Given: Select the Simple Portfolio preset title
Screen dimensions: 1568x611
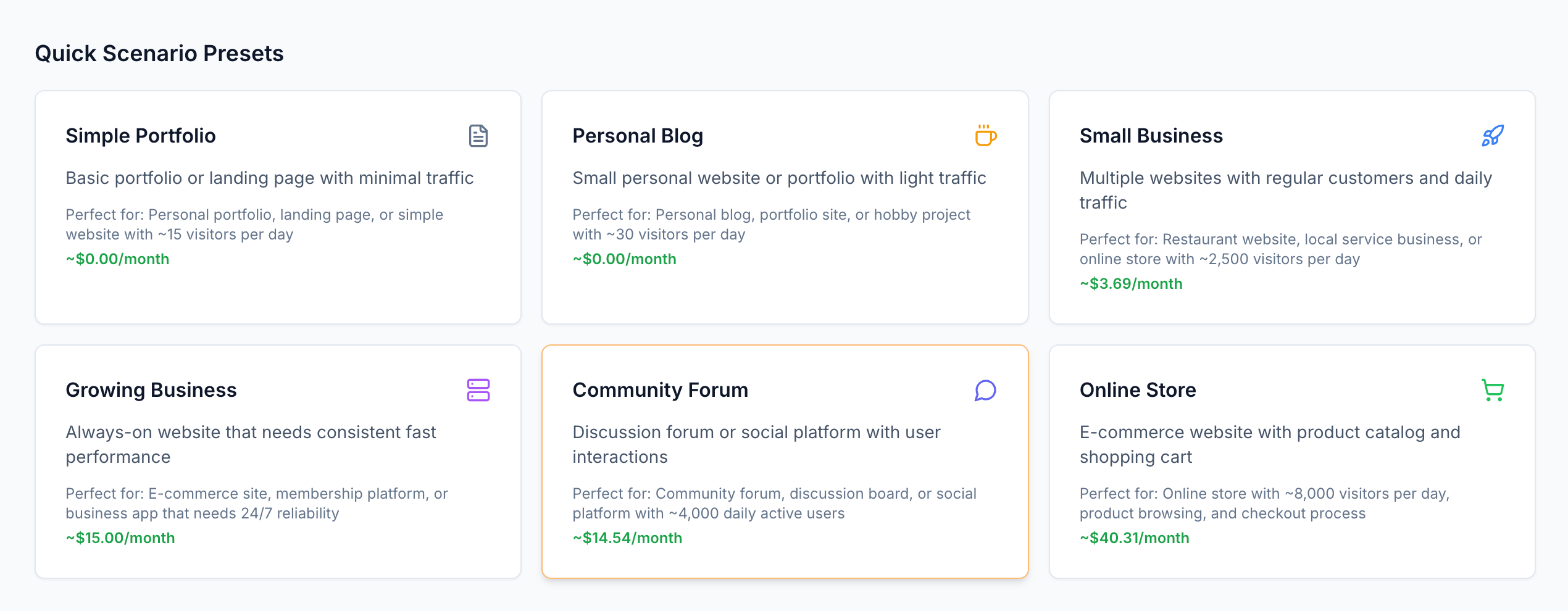Looking at the screenshot, I should coord(141,136).
